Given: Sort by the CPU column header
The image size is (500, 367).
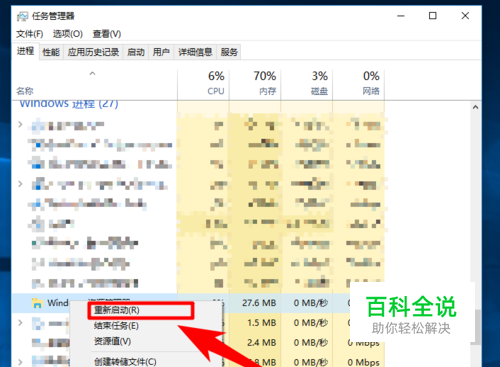Looking at the screenshot, I should pyautogui.click(x=203, y=85).
